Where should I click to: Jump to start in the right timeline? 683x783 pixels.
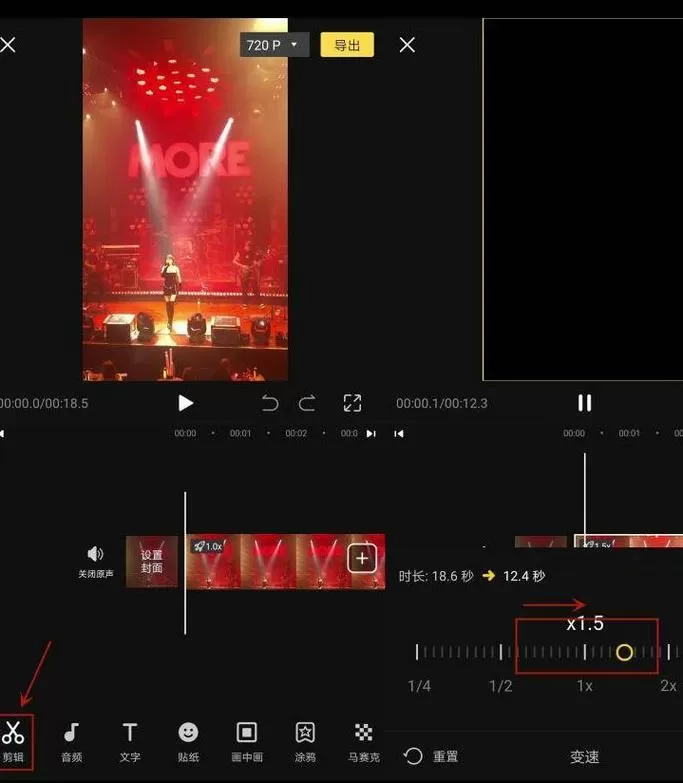click(x=398, y=433)
